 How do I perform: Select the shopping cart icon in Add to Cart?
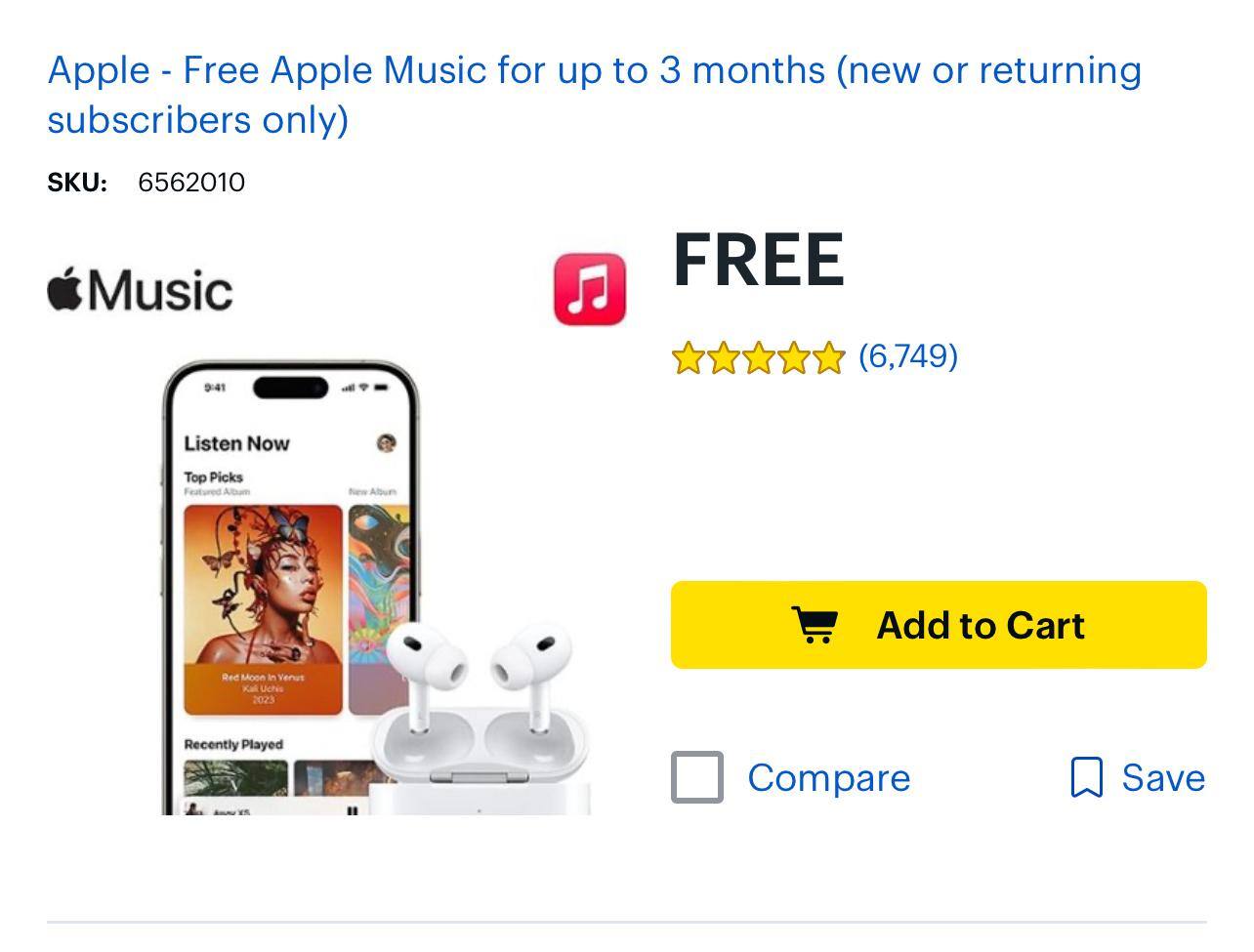pyautogui.click(x=816, y=625)
